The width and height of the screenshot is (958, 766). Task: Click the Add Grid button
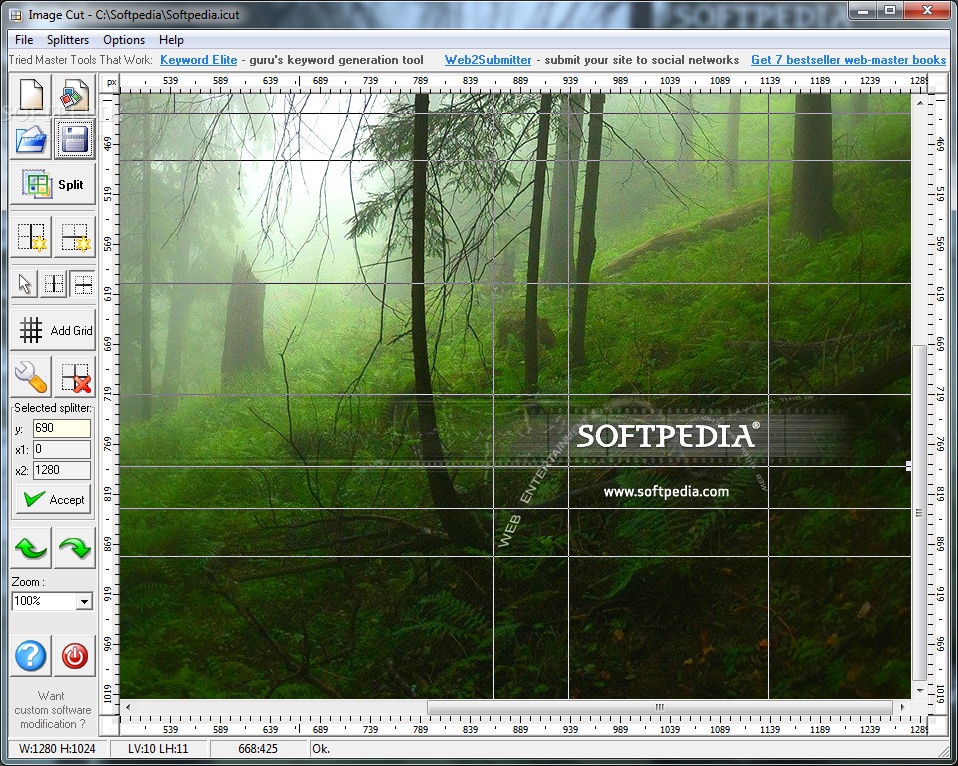click(53, 330)
